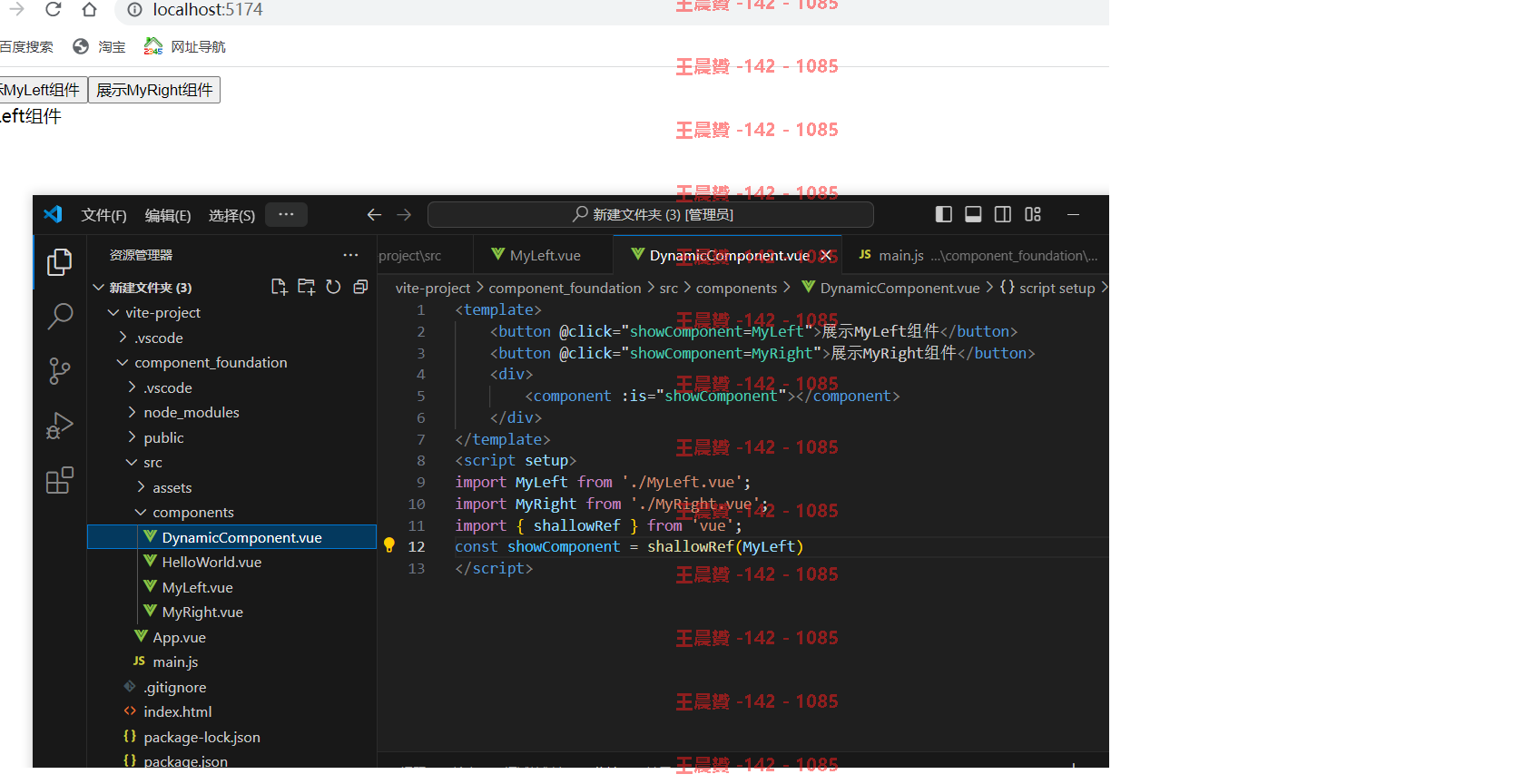Screen dimensions: 1514x784
Task: Click line number 12 in the gutter
Action: (x=417, y=546)
